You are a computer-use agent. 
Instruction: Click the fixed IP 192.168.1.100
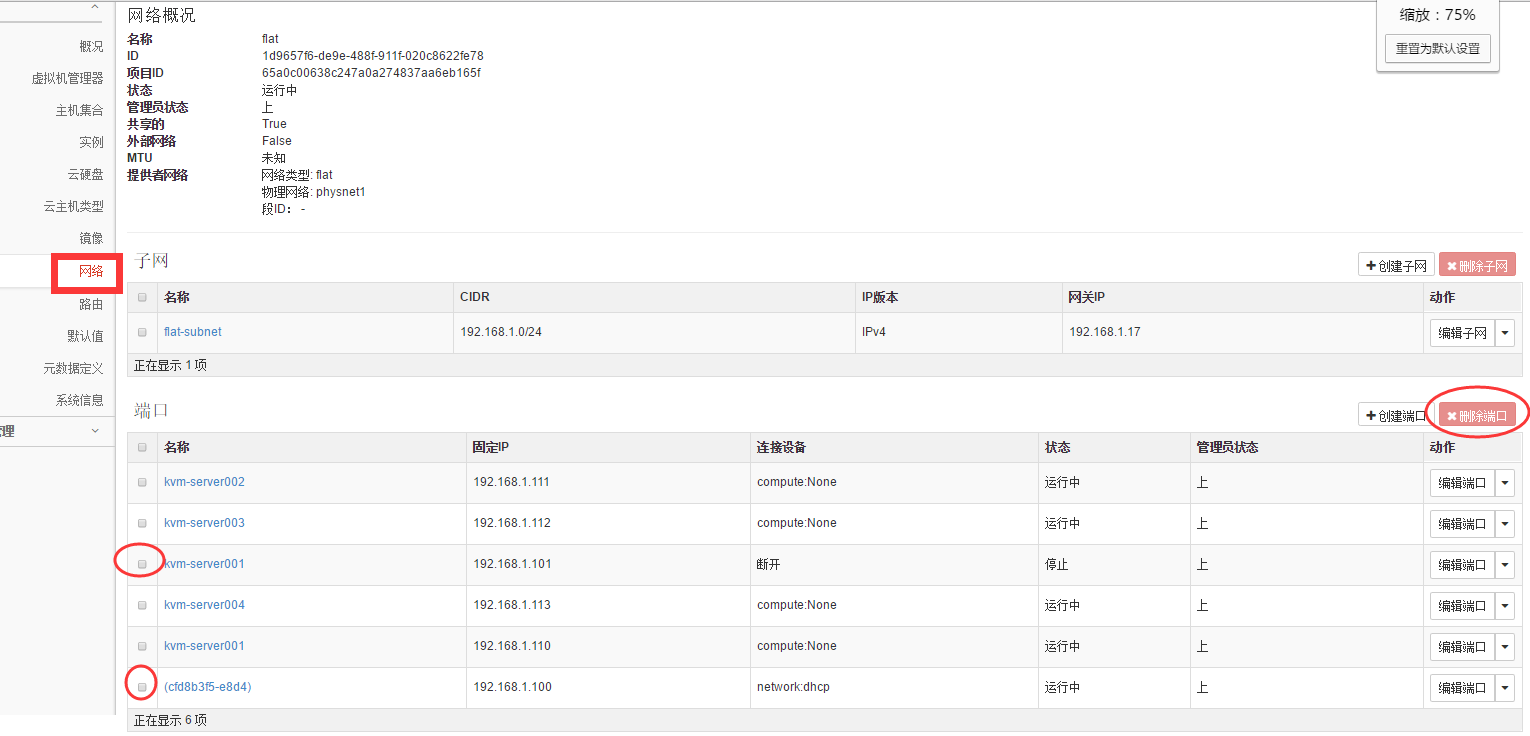pyautogui.click(x=512, y=687)
